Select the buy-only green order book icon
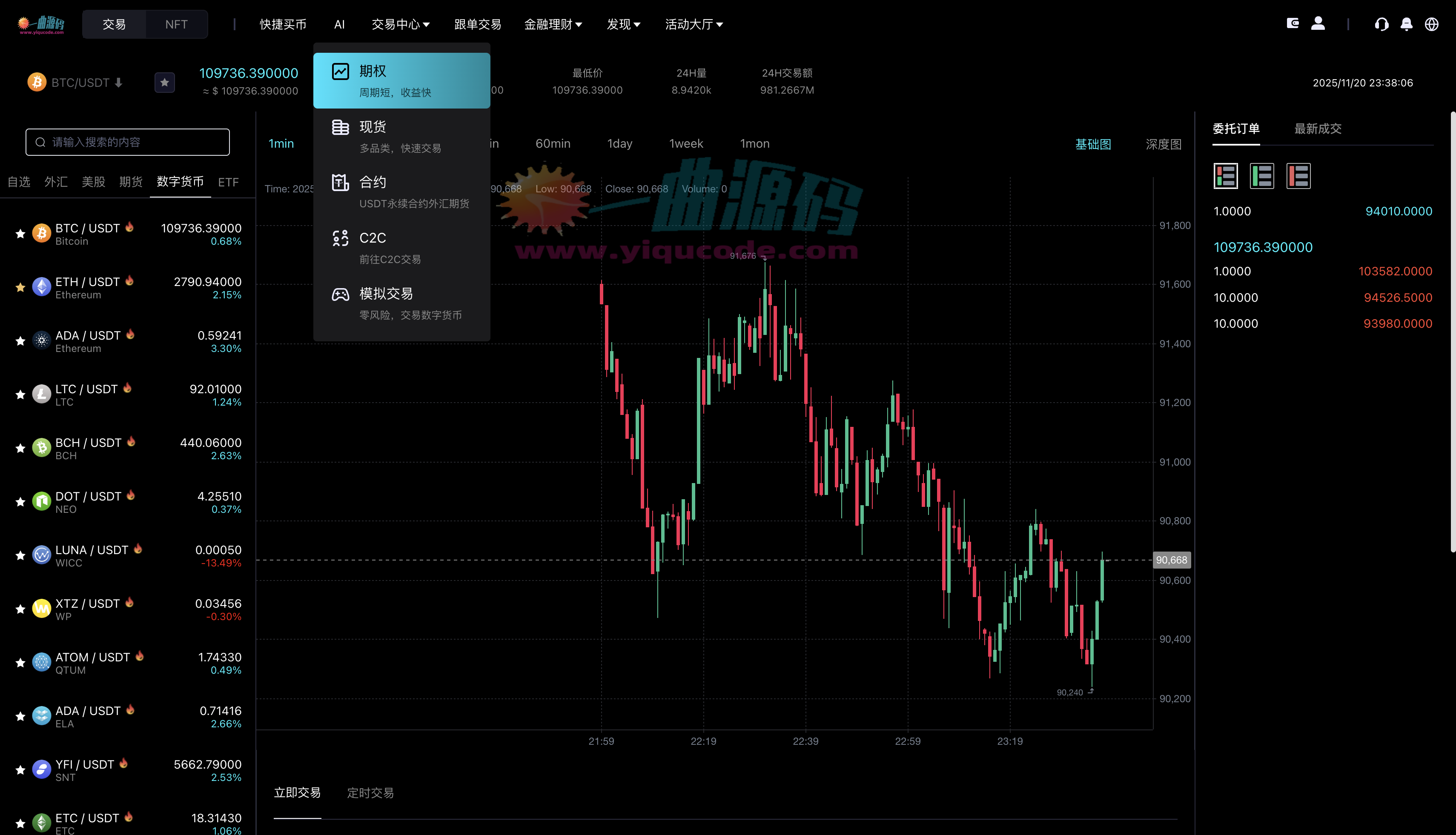This screenshot has width=1456, height=835. 1262,176
